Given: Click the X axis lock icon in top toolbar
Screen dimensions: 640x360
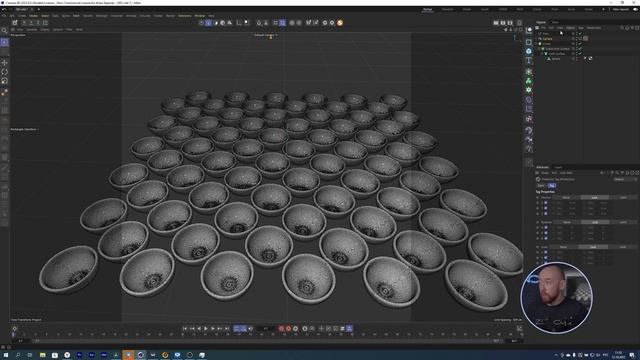Looking at the screenshot, I should 24,23.
